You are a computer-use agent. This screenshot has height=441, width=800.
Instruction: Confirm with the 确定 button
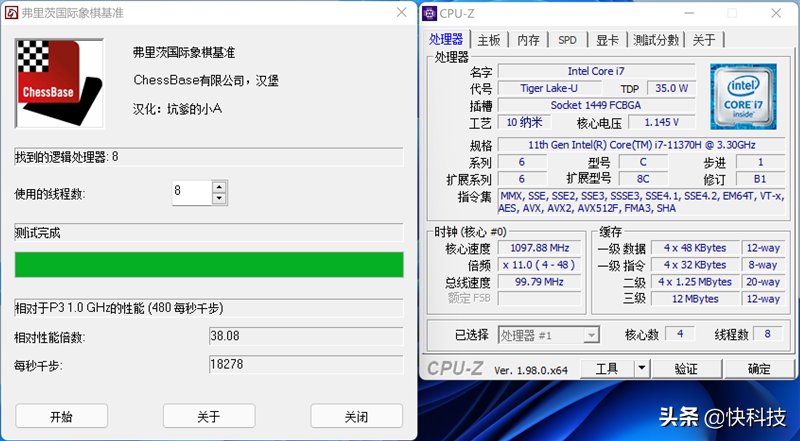click(x=759, y=369)
